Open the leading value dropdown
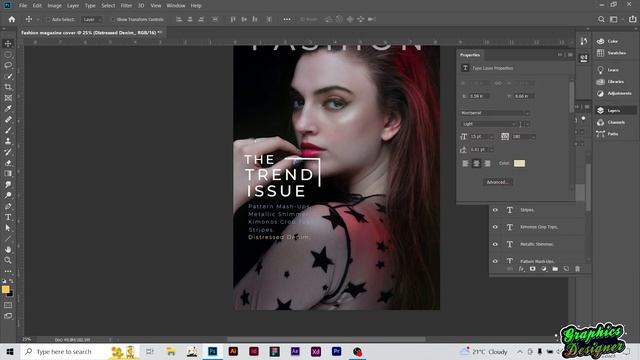 tap(491, 150)
